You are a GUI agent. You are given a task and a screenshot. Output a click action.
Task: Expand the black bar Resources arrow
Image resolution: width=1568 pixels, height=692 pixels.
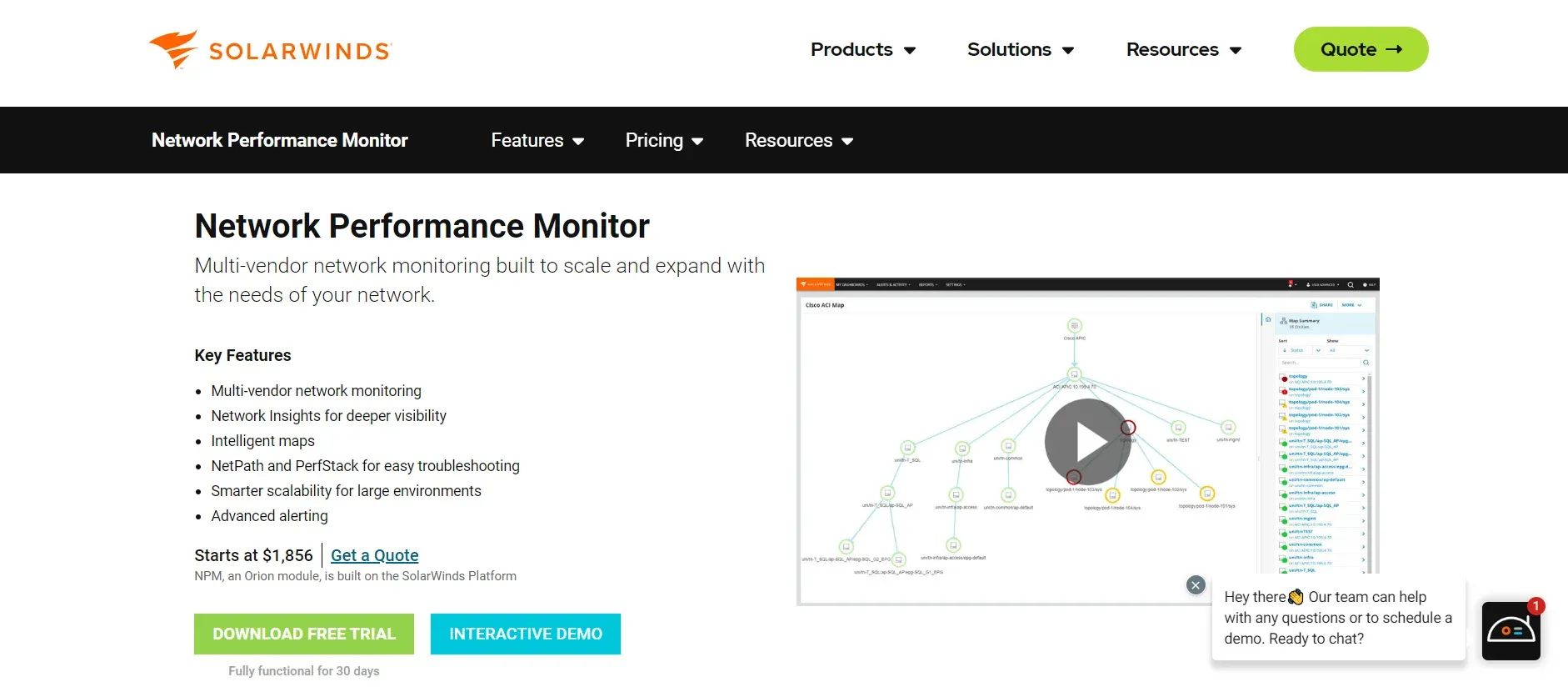coord(847,142)
